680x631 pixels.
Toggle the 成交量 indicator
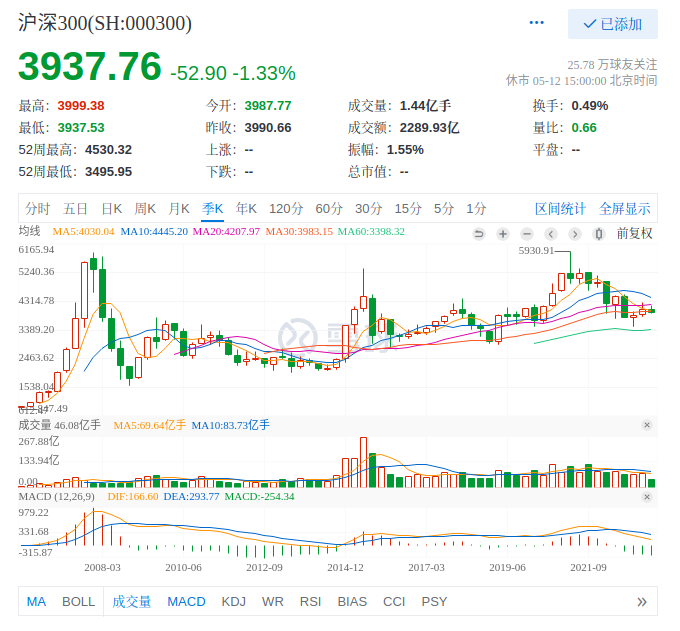click(131, 602)
